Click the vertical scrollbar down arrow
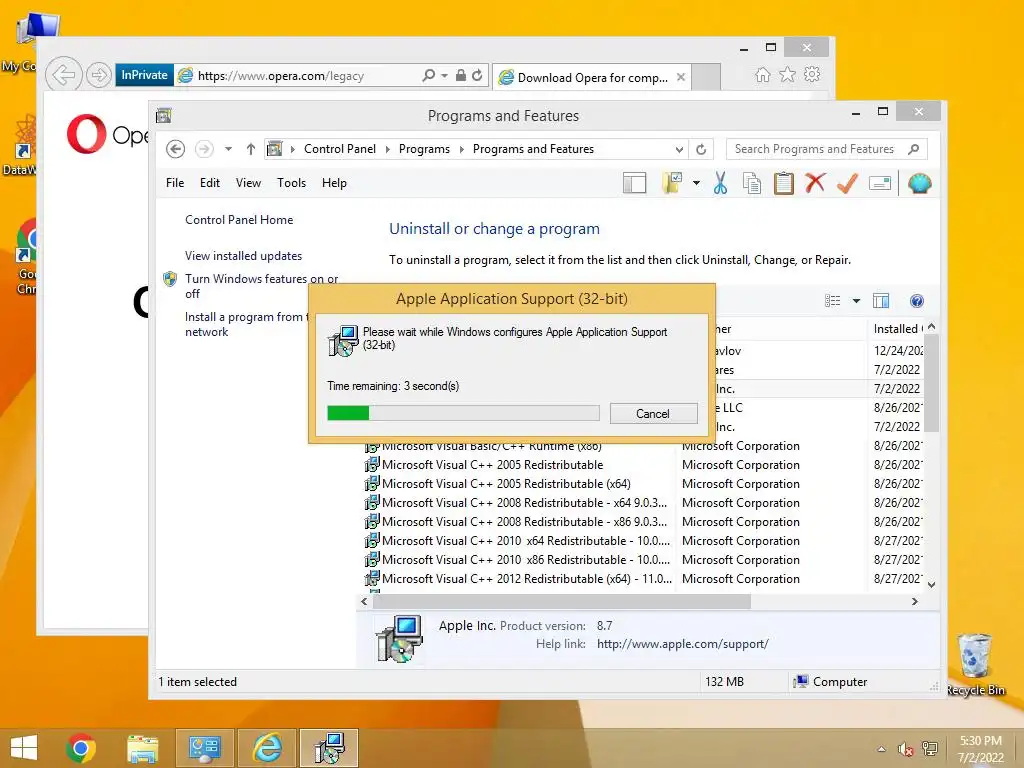The height and width of the screenshot is (768, 1024). click(x=932, y=585)
